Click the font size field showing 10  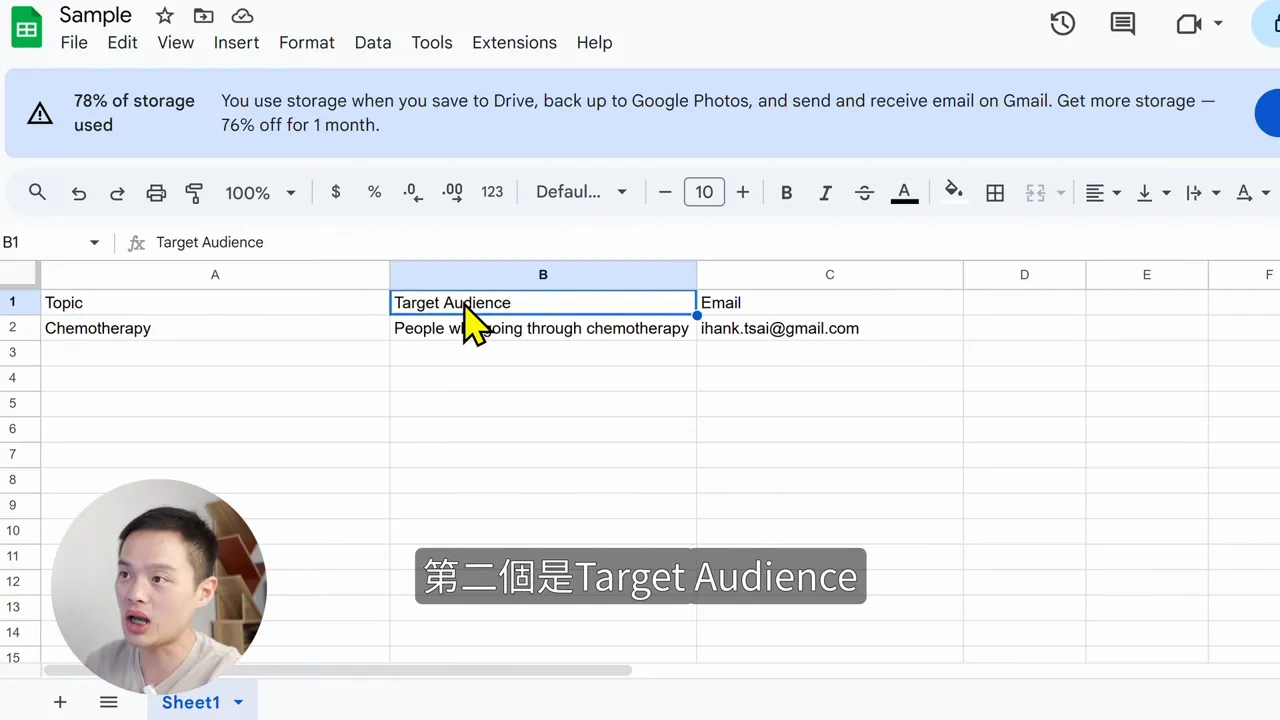(704, 192)
